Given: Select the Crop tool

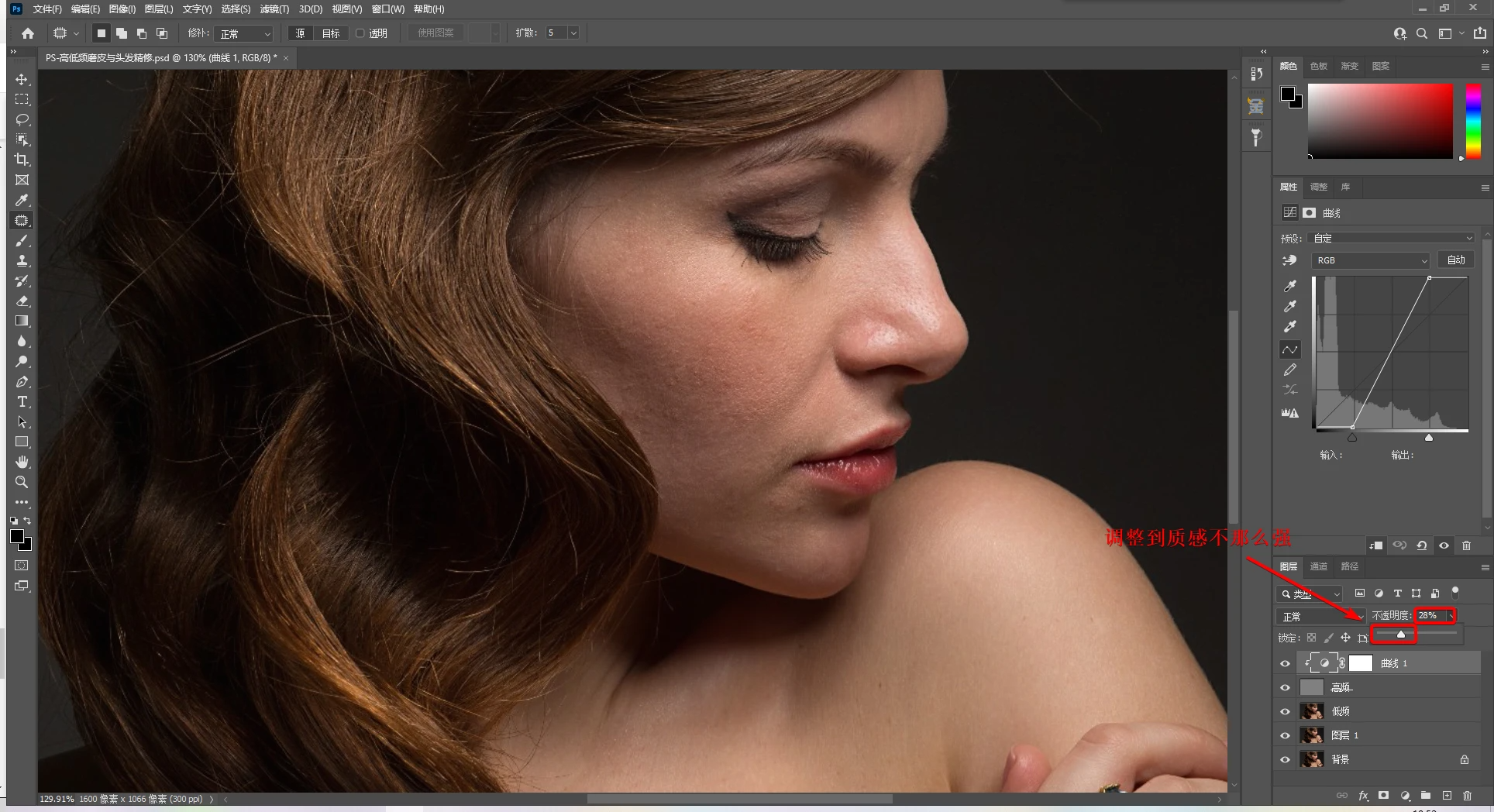Looking at the screenshot, I should [x=22, y=160].
